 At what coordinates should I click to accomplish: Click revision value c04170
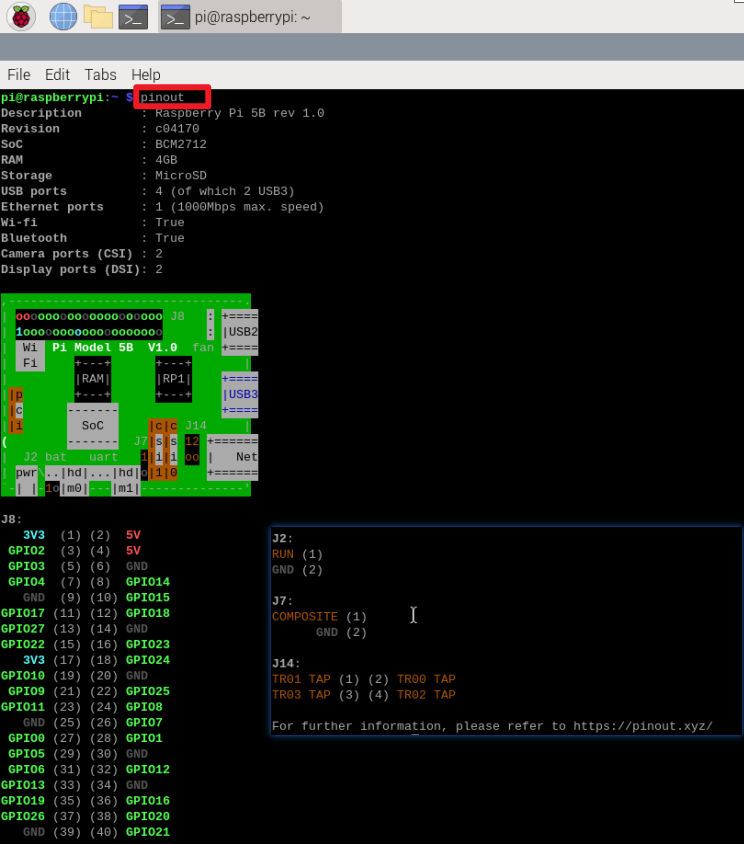click(177, 129)
